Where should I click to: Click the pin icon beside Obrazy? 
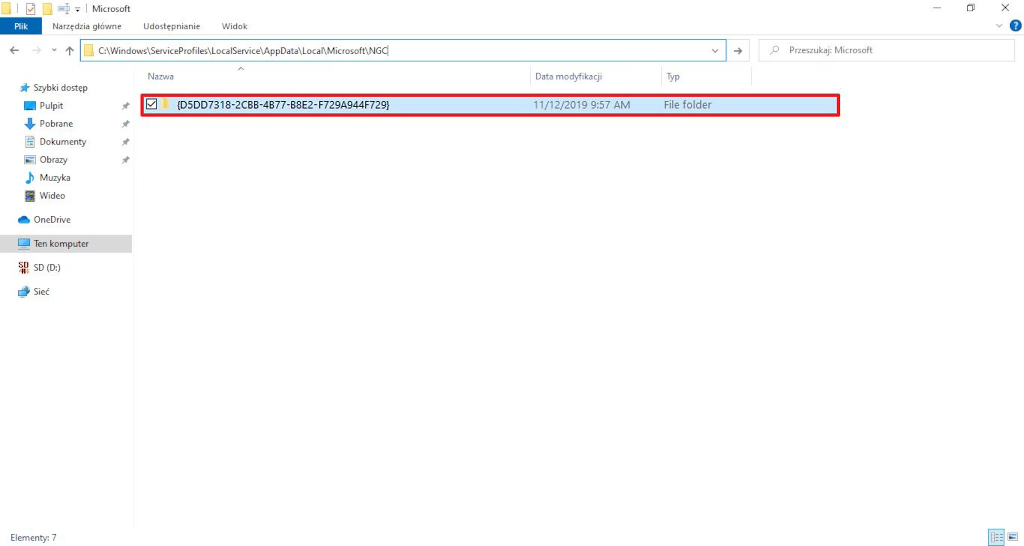(125, 159)
